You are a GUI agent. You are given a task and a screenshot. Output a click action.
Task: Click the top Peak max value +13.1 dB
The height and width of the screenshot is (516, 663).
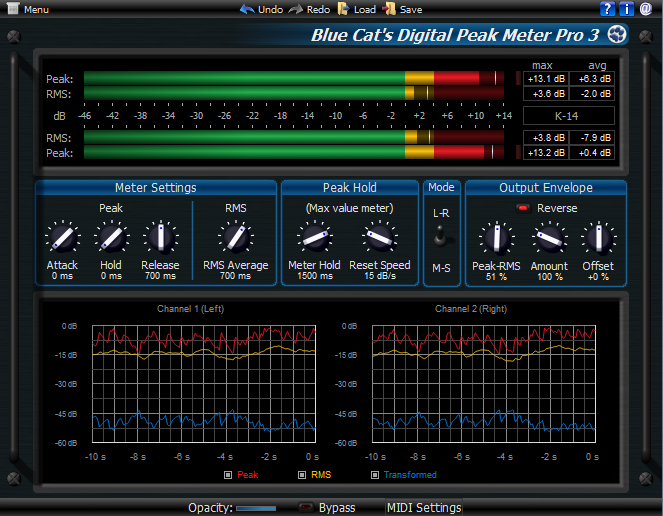(x=546, y=79)
